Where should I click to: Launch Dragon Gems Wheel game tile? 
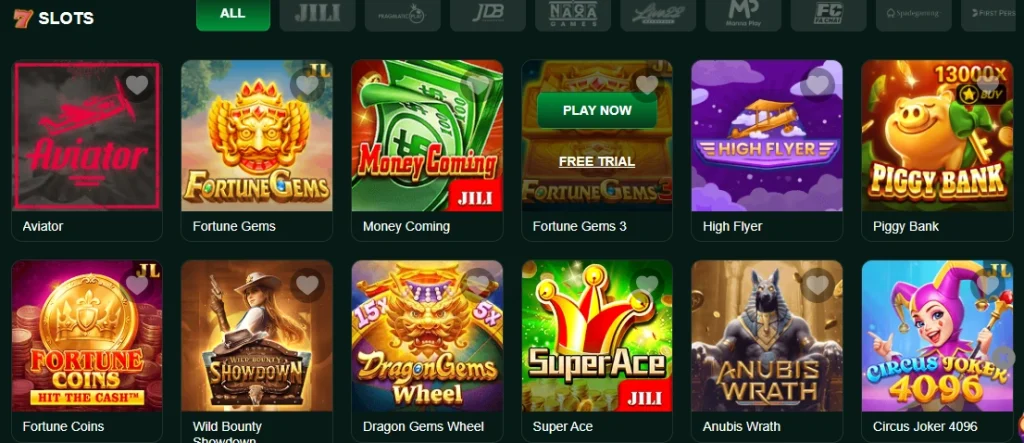[427, 336]
